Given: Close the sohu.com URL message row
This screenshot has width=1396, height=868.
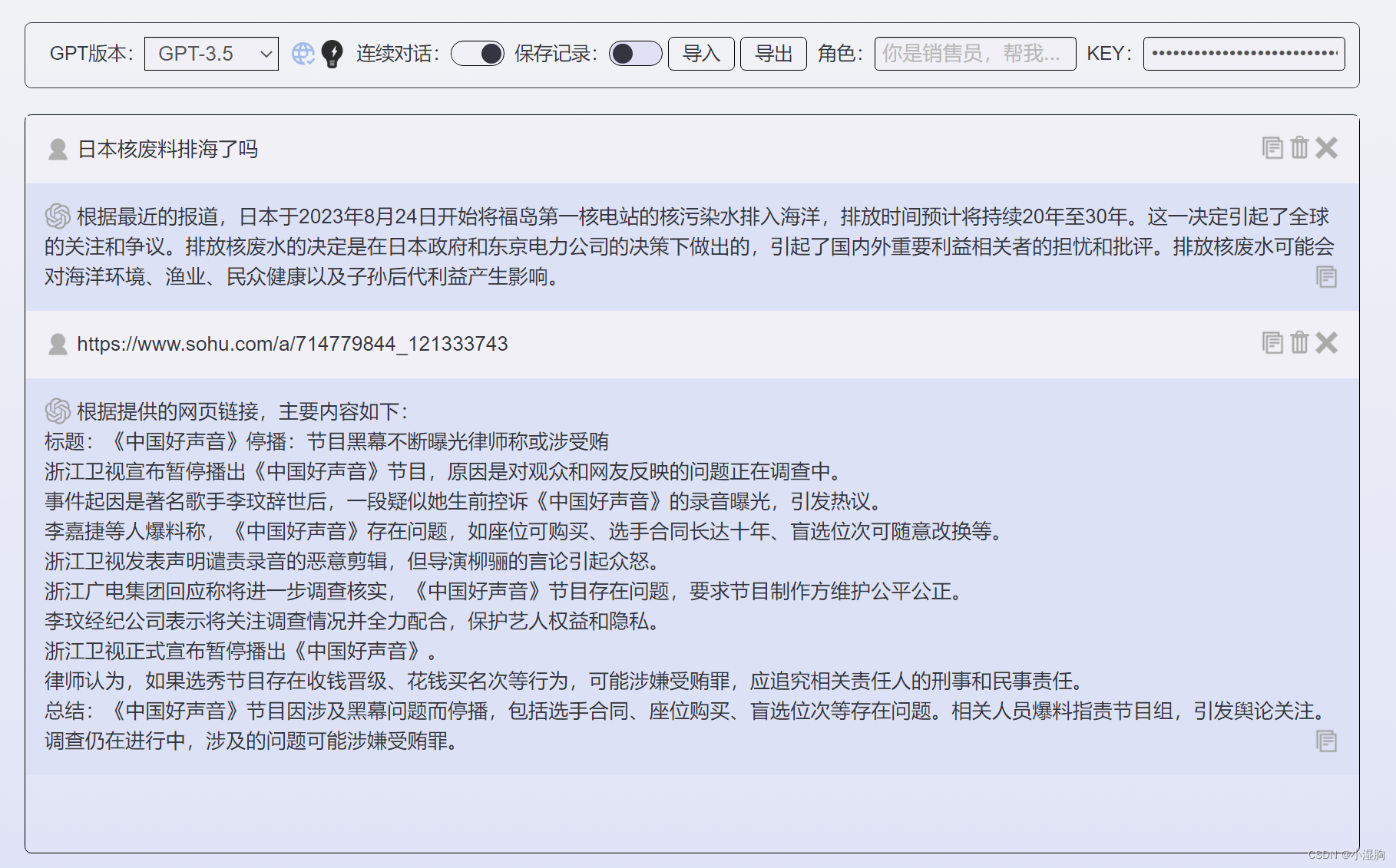Looking at the screenshot, I should [x=1326, y=342].
